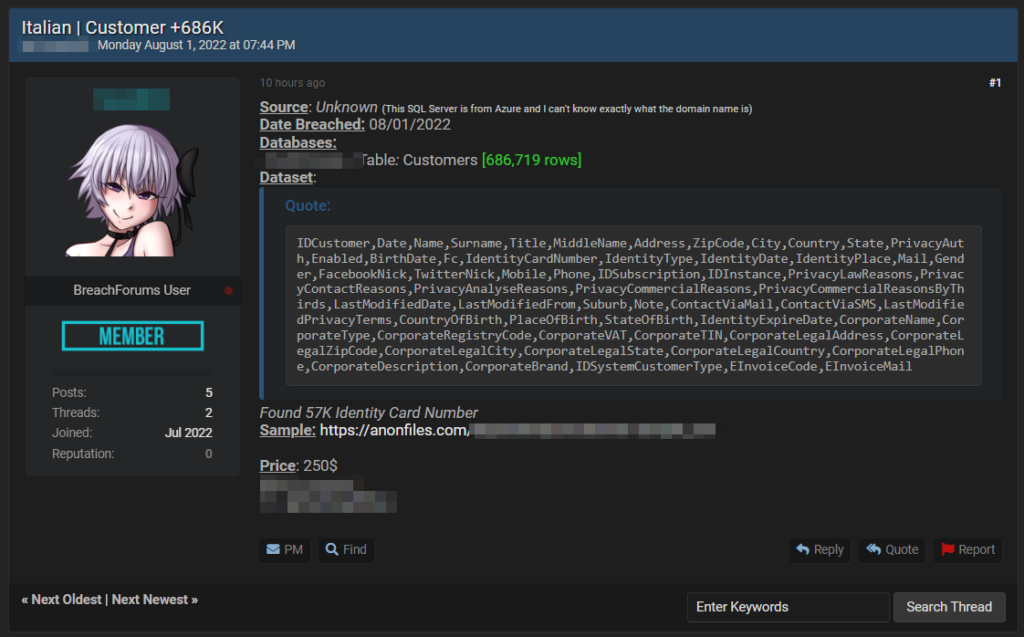
Task: Click the red flag Report button
Action: click(x=967, y=549)
